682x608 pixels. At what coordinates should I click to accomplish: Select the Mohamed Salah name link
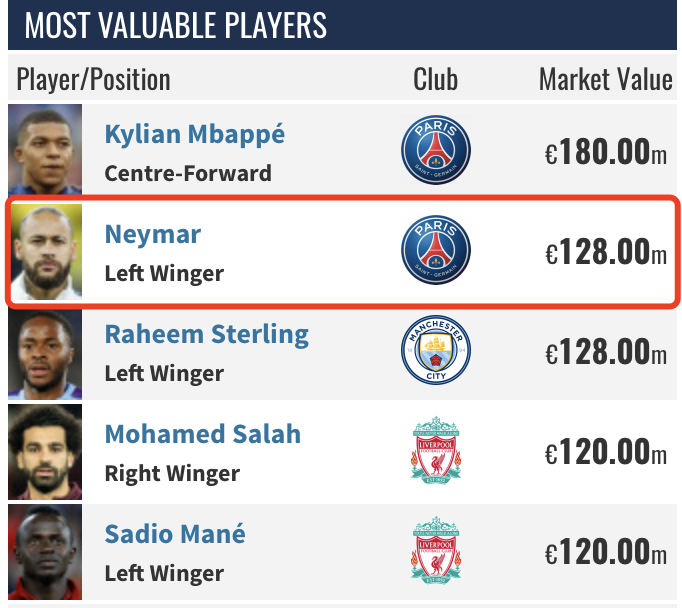(x=202, y=434)
